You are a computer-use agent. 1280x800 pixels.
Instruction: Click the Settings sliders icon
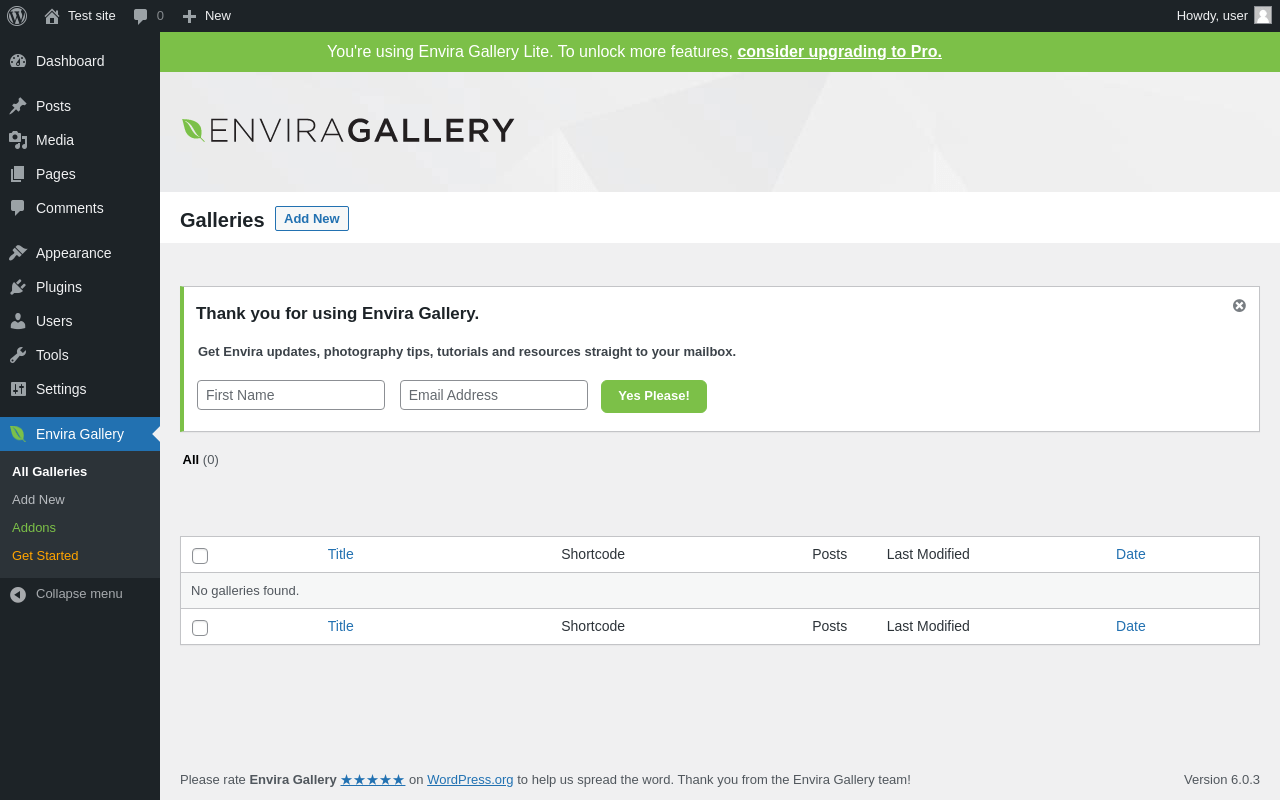18,389
